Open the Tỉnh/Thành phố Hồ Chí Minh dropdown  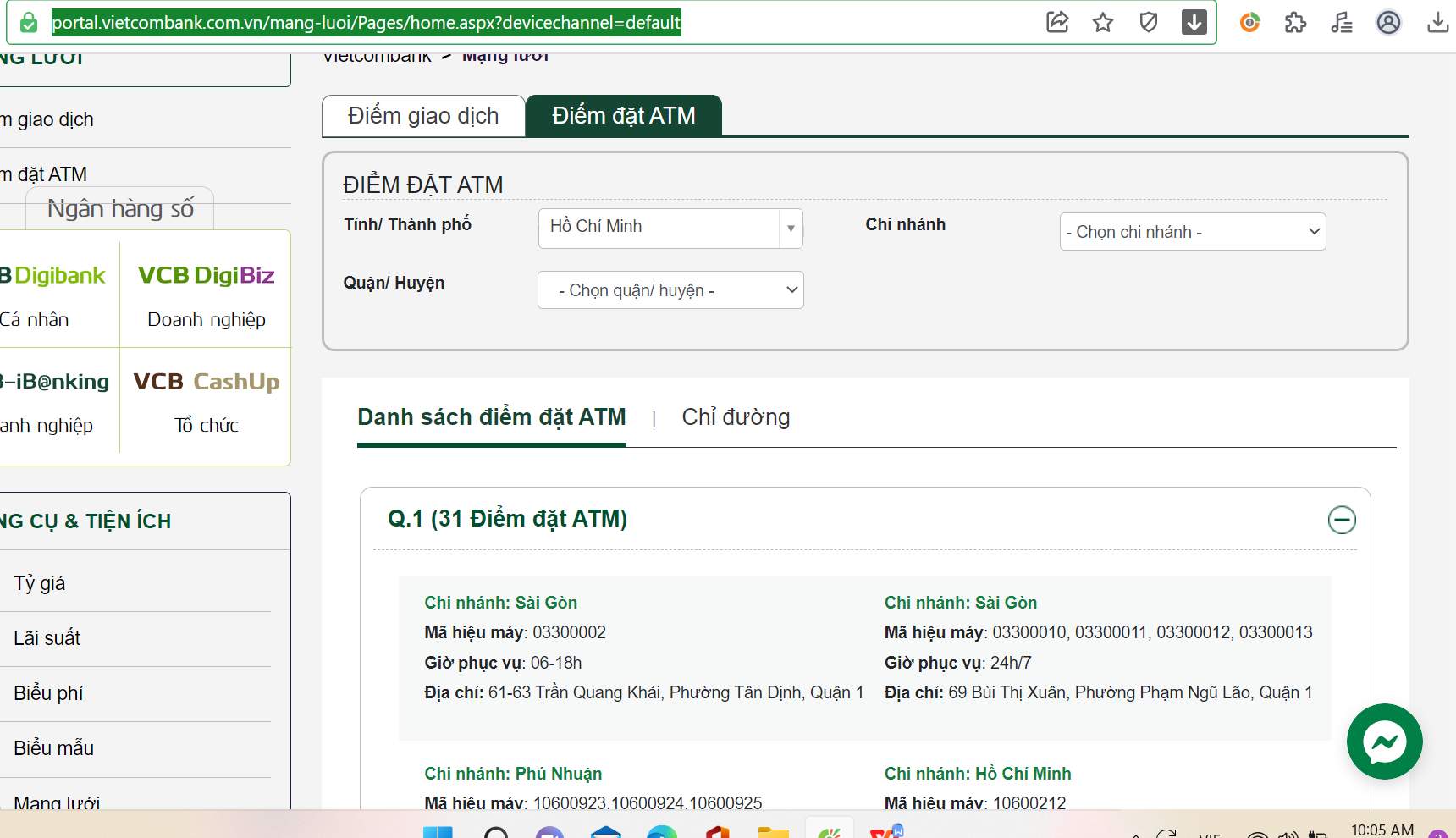tap(670, 229)
